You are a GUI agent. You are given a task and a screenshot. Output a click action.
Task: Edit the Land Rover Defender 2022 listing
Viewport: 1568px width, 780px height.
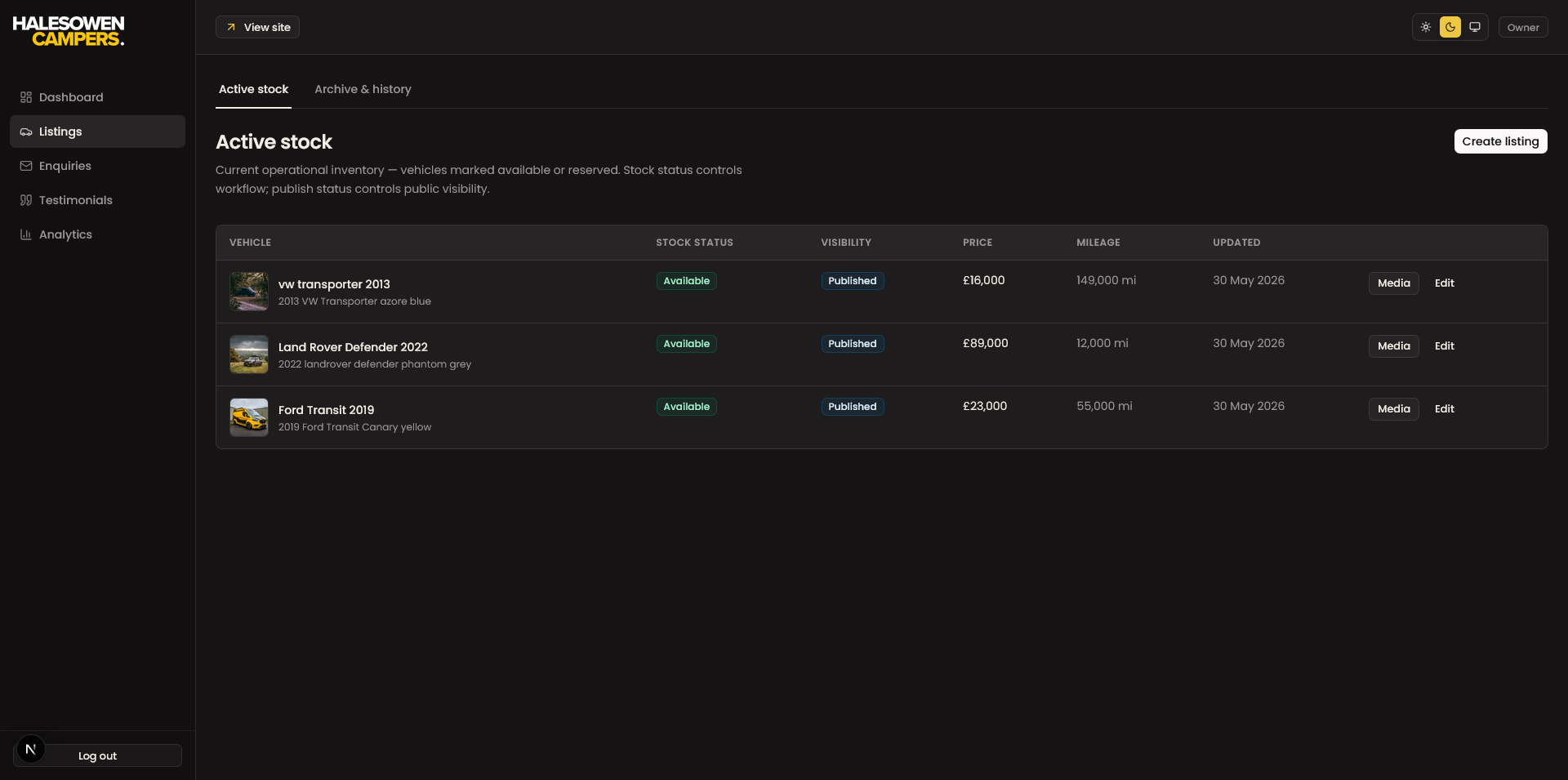1444,346
